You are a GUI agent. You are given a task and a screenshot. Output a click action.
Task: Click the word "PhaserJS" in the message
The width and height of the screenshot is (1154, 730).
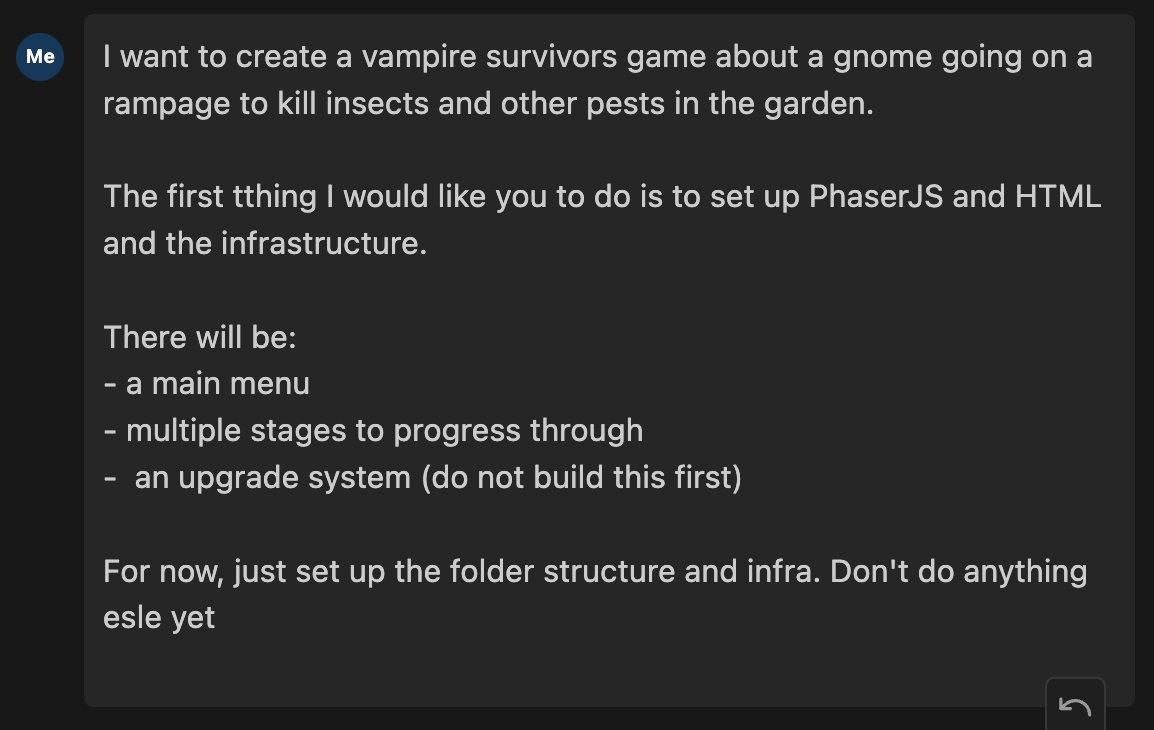pyautogui.click(x=875, y=196)
